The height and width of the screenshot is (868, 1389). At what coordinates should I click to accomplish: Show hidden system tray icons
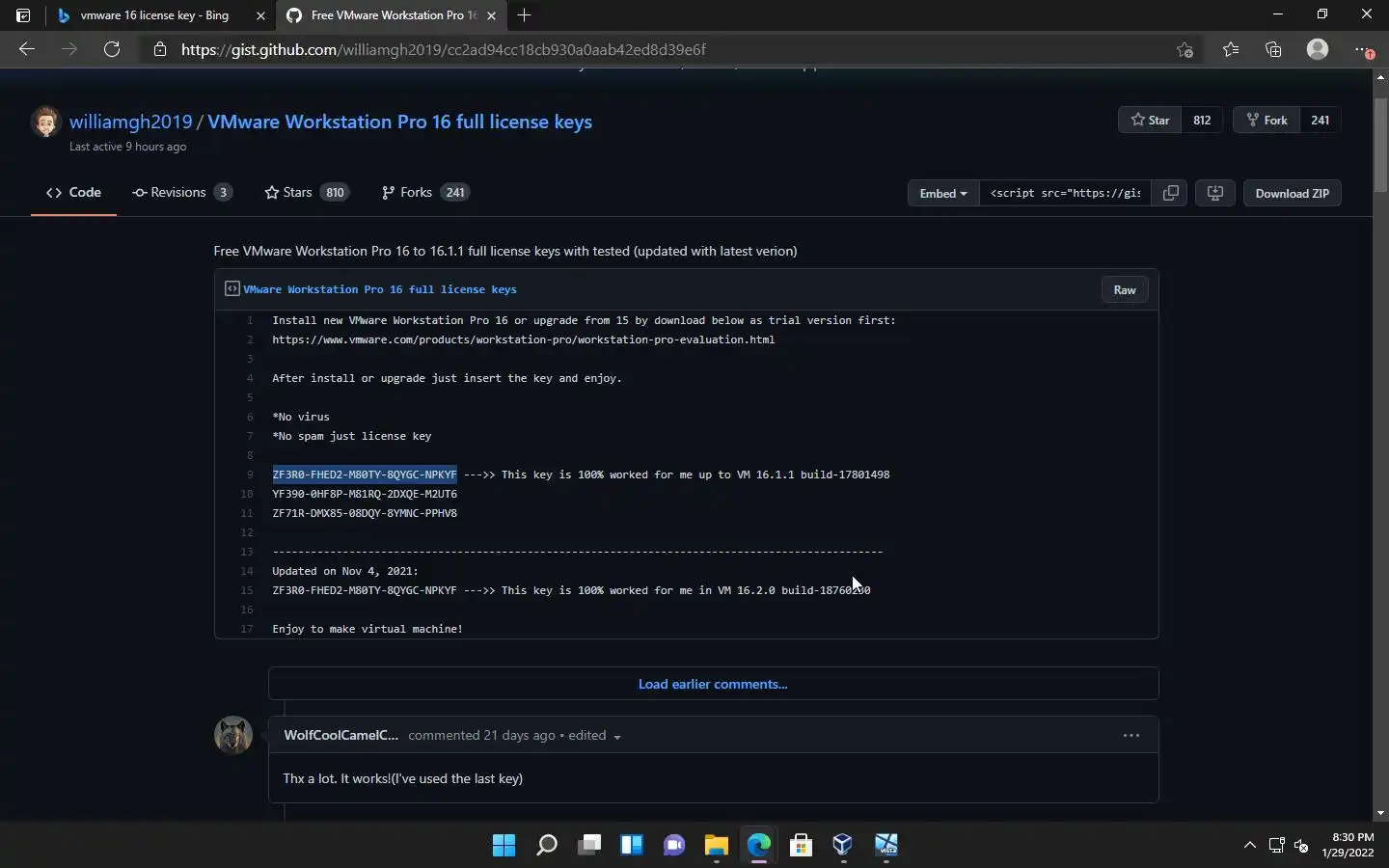1250,846
